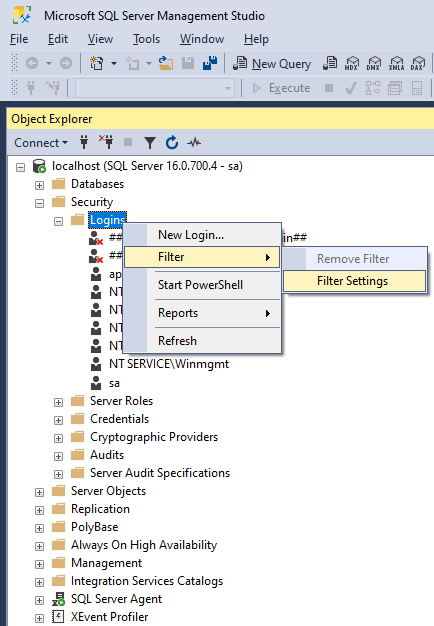This screenshot has width=434, height=626.
Task: Expand the Databases folder
Action: (x=39, y=185)
